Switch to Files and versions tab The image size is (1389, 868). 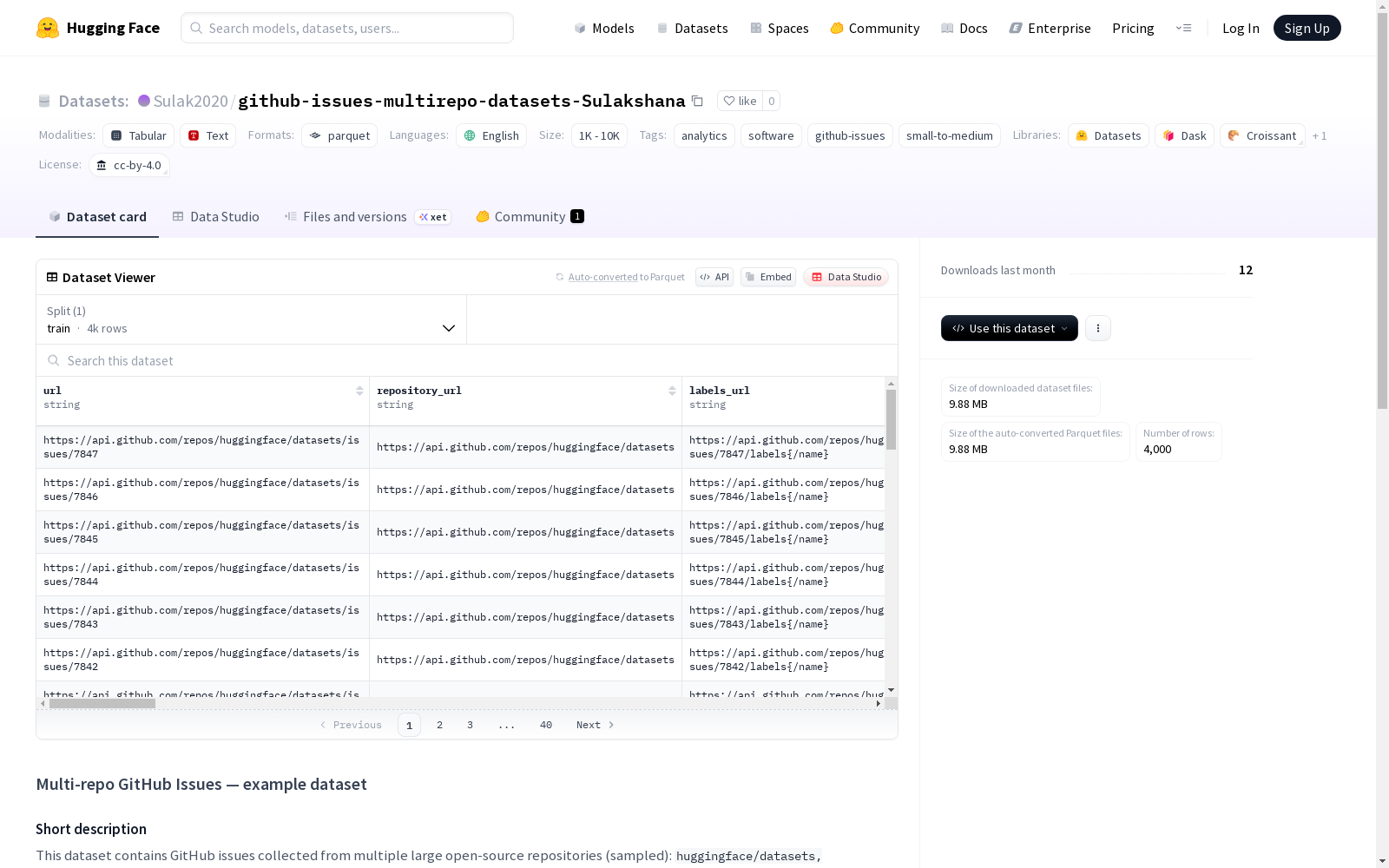pos(366,216)
